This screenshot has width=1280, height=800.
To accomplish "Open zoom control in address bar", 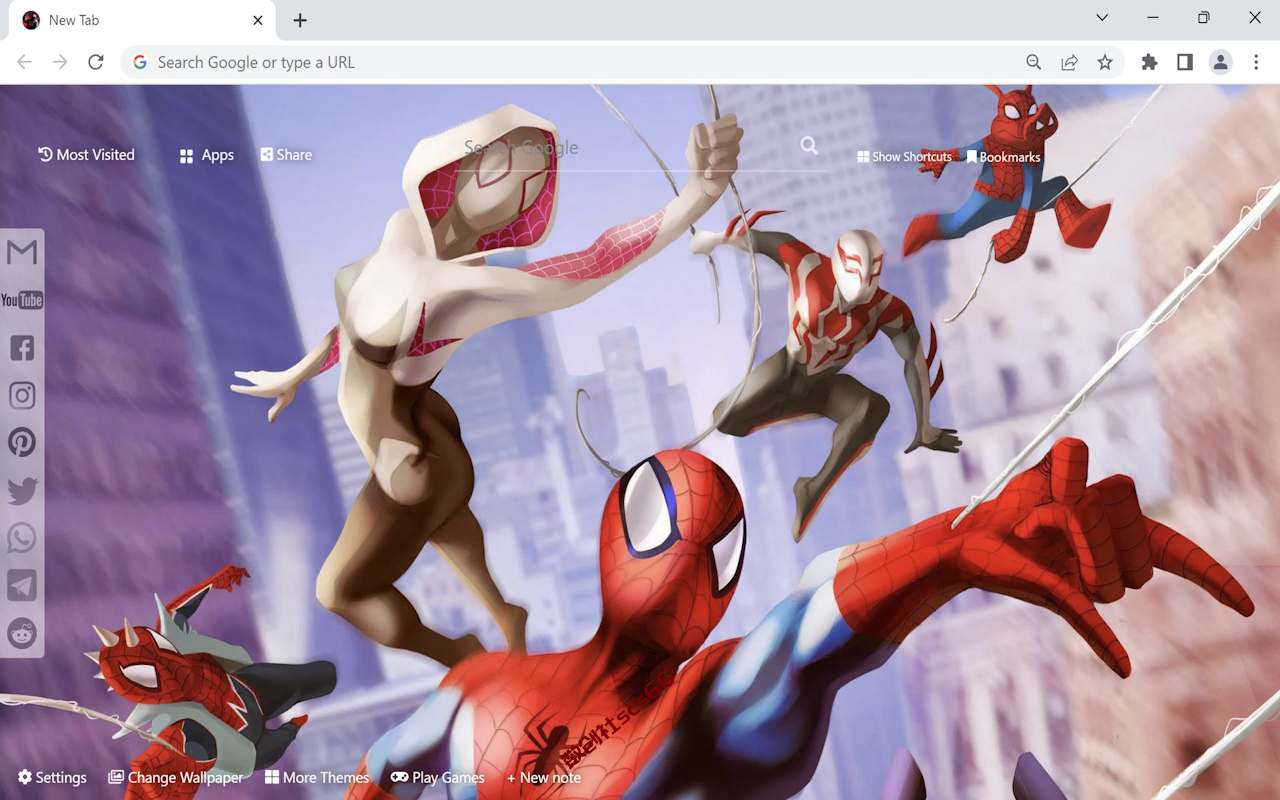I will tap(1034, 62).
